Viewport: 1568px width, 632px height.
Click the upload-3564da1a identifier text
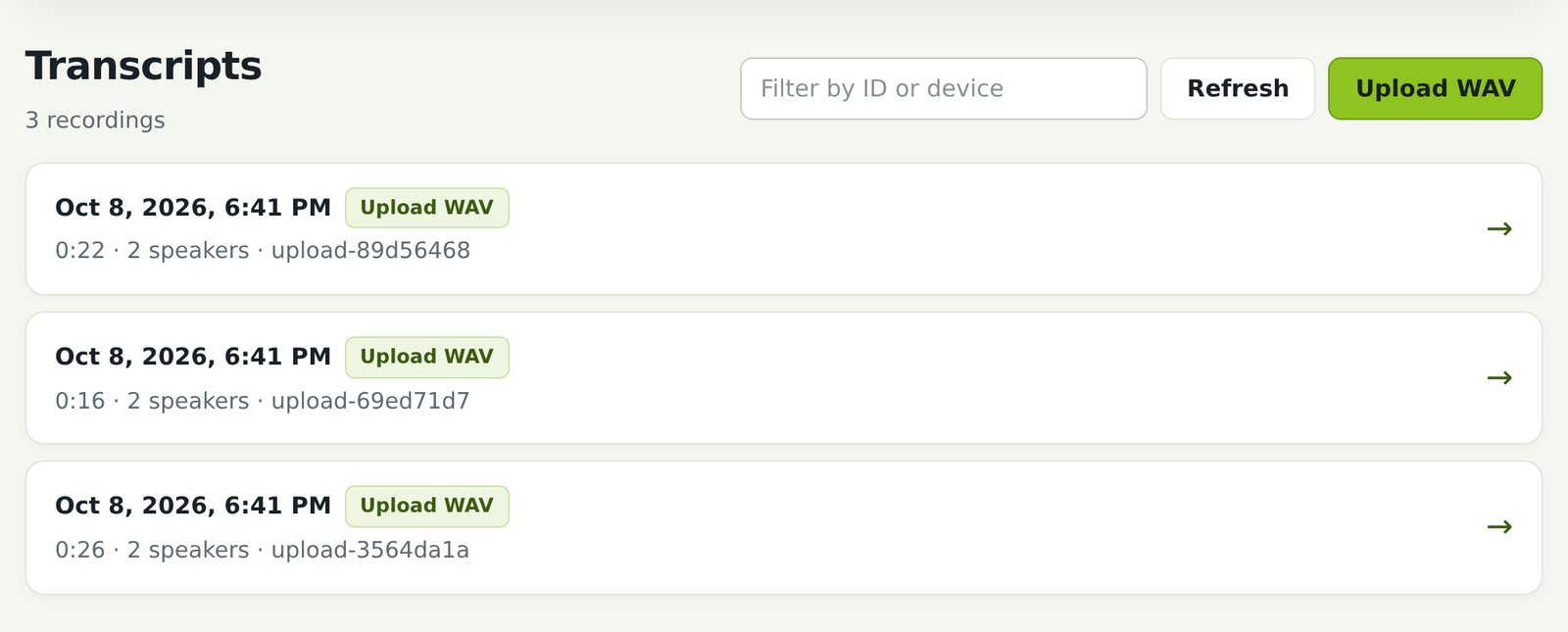tap(370, 550)
